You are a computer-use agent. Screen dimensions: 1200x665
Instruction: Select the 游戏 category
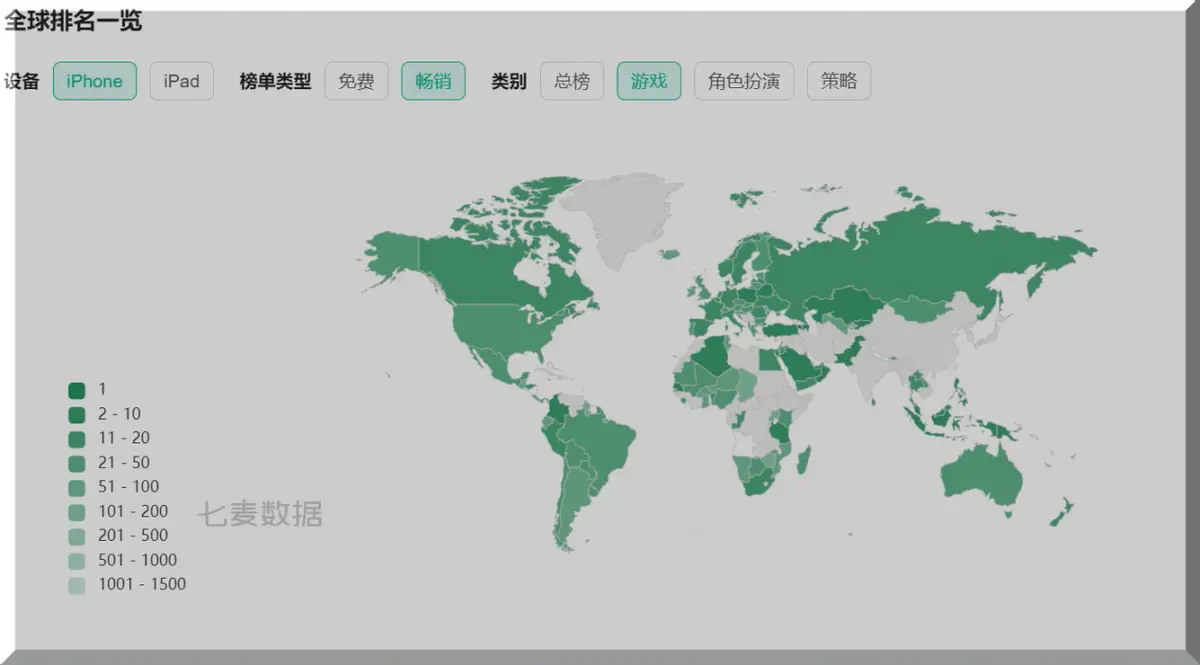tap(648, 81)
